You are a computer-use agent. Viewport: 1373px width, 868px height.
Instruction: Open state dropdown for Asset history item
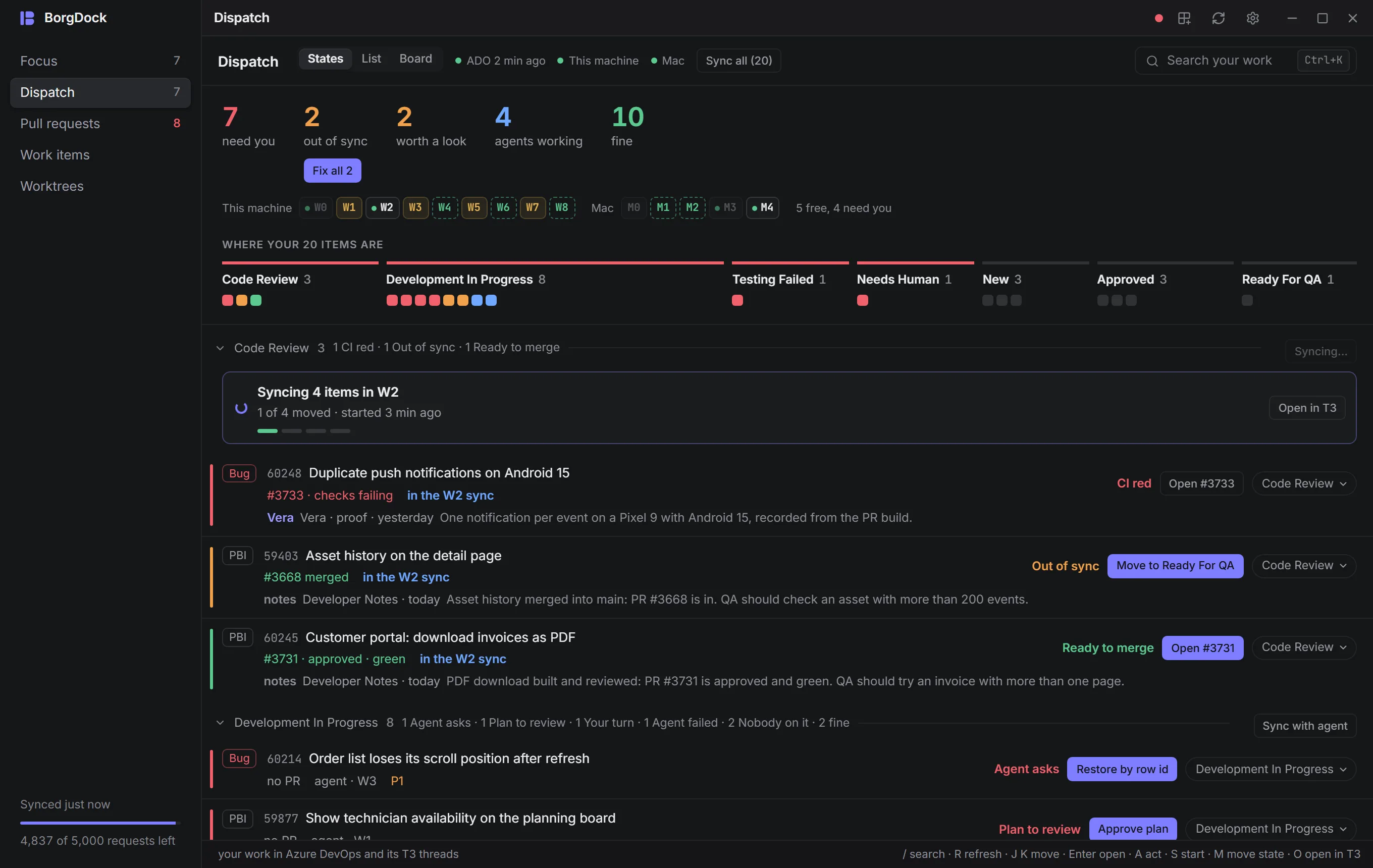pos(1303,565)
